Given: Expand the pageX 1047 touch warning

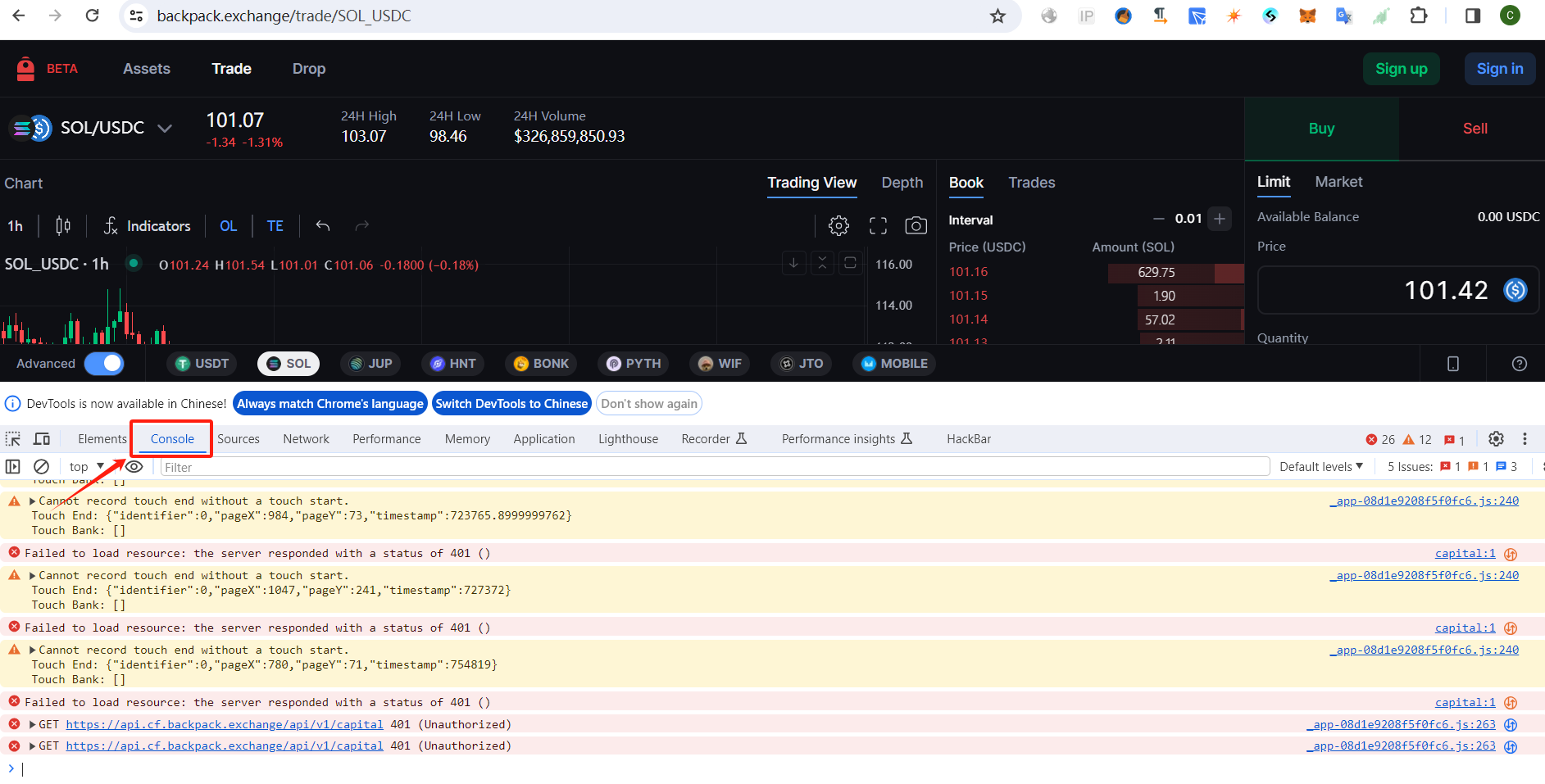Looking at the screenshot, I should [33, 576].
